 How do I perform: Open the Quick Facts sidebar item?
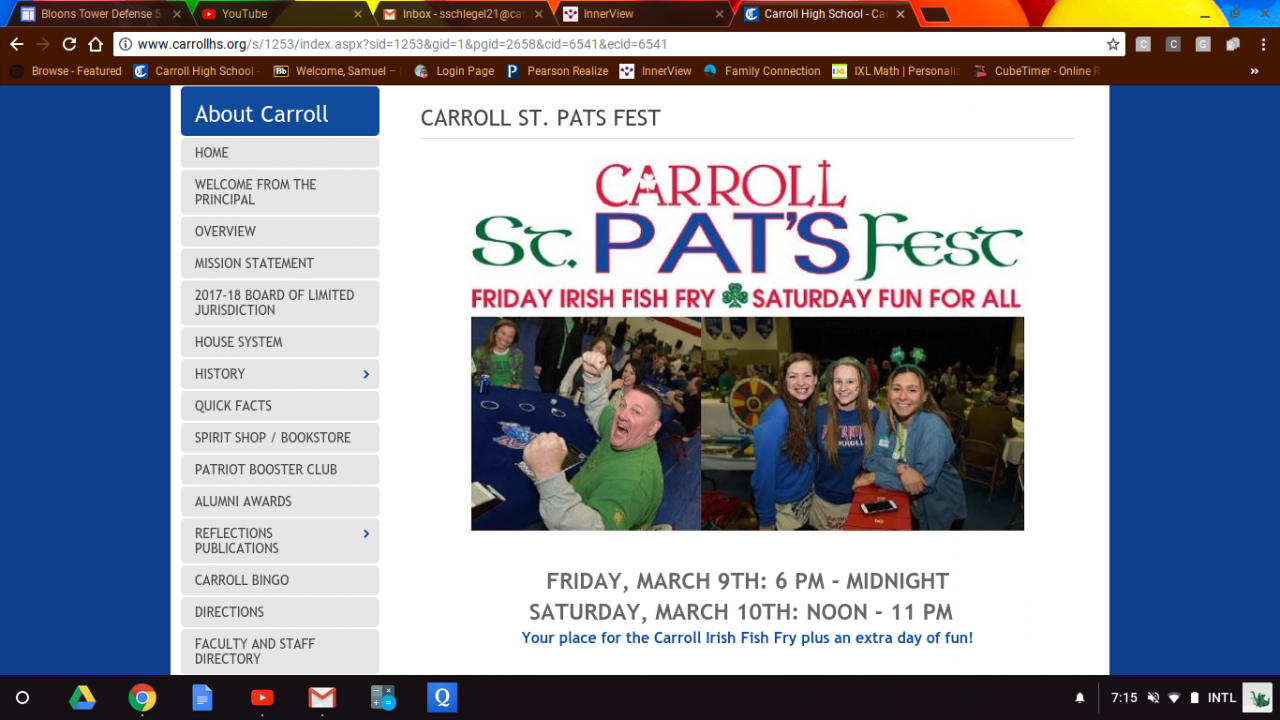click(280, 406)
